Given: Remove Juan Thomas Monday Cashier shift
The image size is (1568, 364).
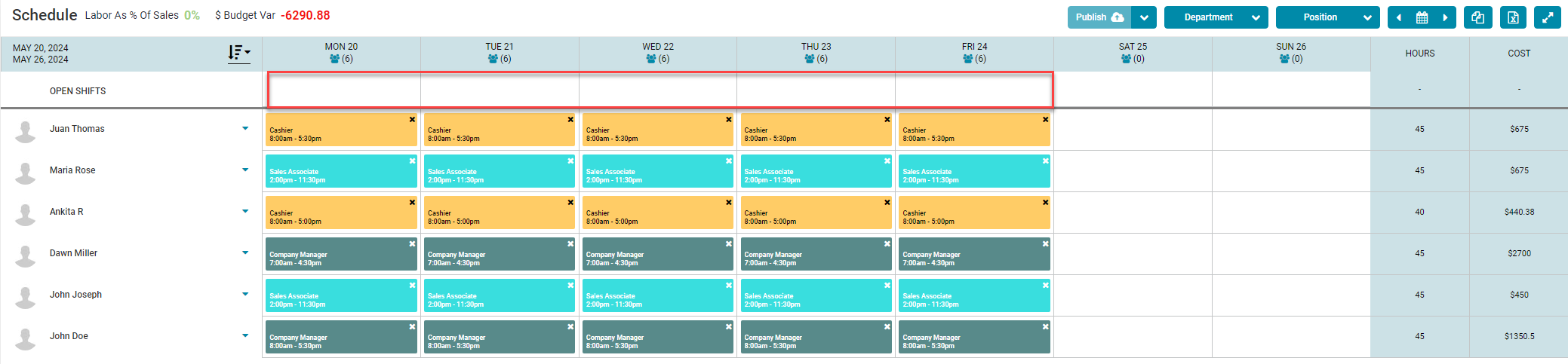Looking at the screenshot, I should click(x=412, y=120).
